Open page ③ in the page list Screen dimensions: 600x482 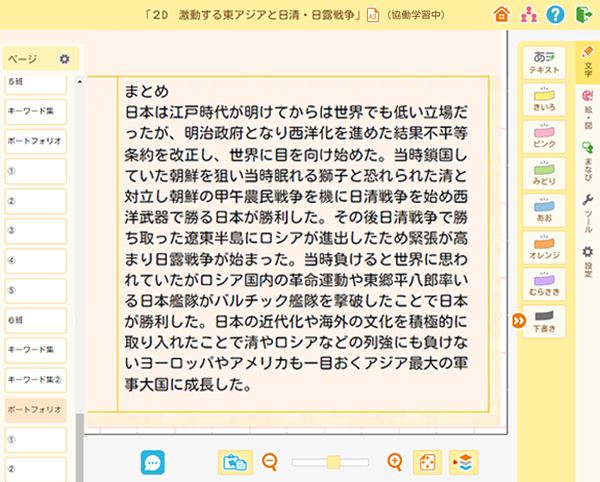pos(36,231)
